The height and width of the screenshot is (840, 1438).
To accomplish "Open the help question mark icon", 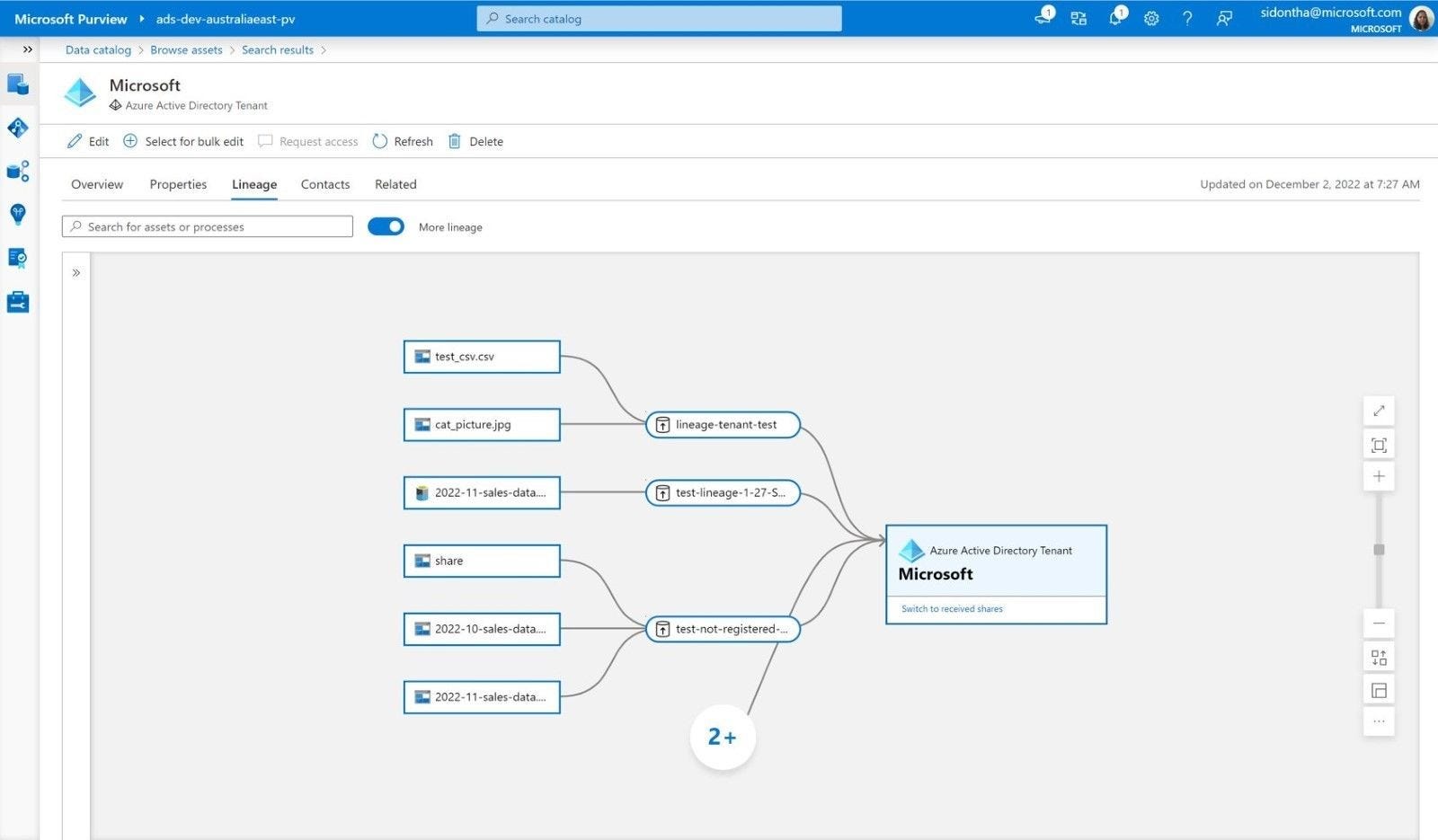I will pos(1187,18).
